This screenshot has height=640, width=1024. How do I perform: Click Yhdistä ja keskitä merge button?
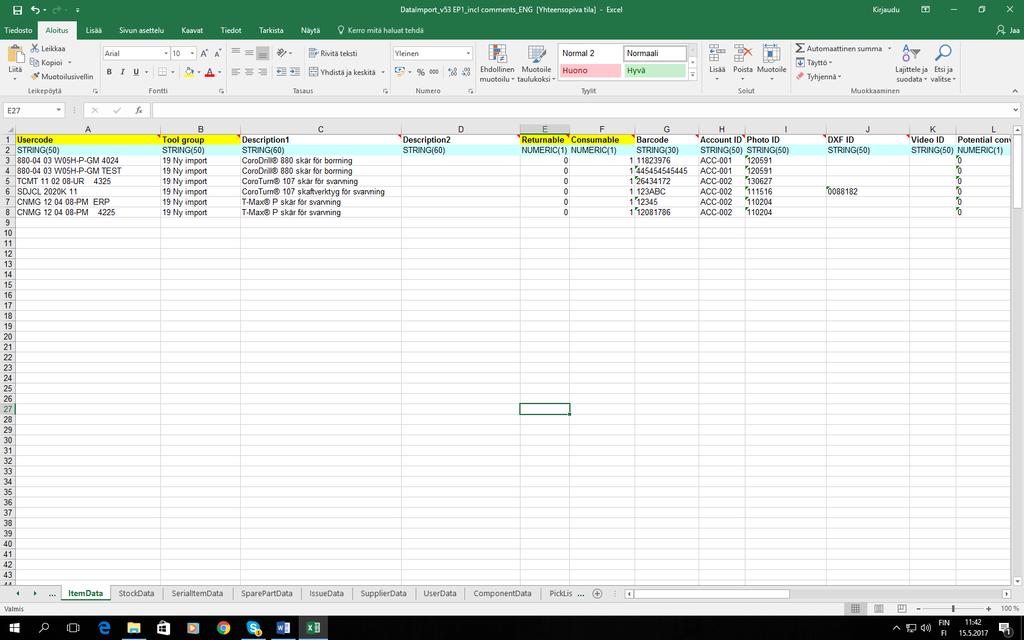tap(342, 72)
